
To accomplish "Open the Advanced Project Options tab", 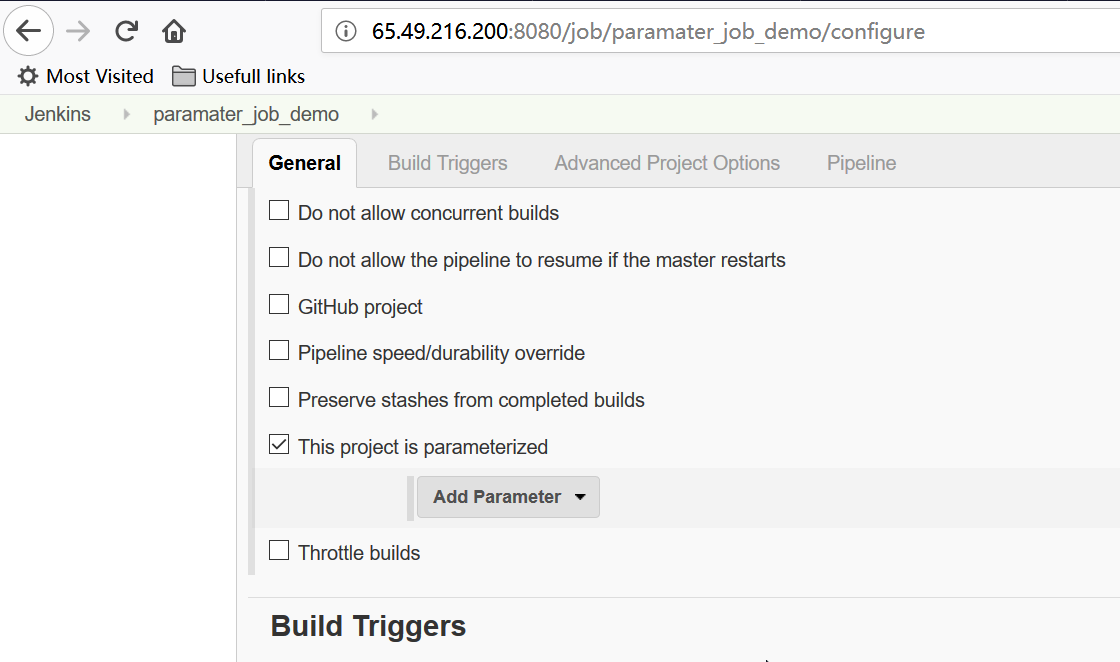I will pyautogui.click(x=666, y=162).
